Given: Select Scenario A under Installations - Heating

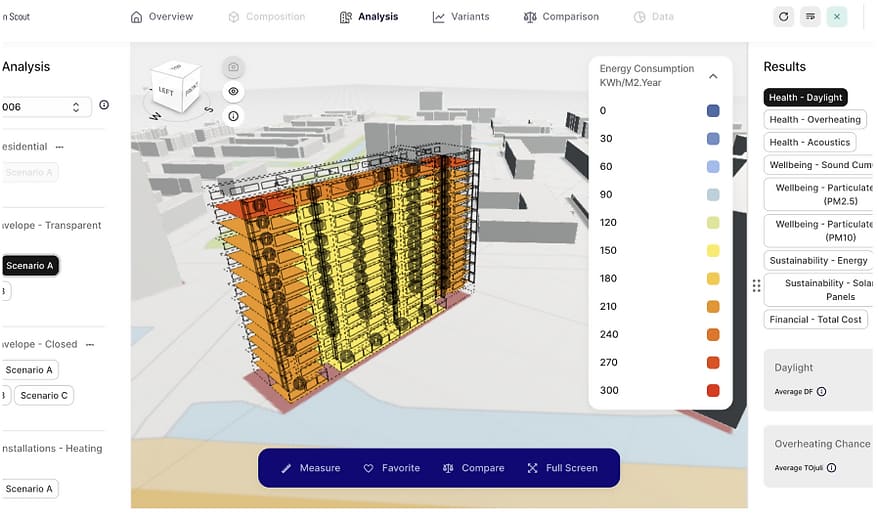Looking at the screenshot, I should click(x=29, y=489).
